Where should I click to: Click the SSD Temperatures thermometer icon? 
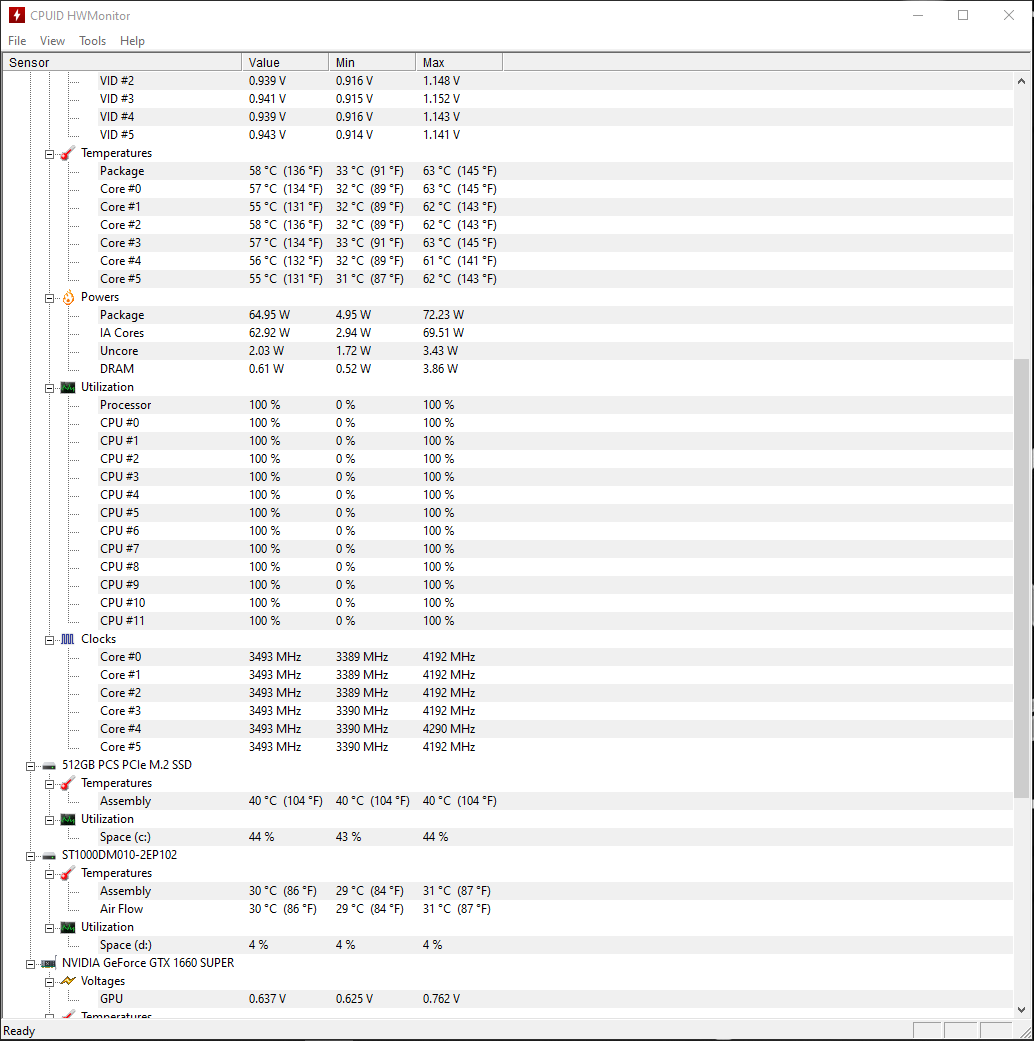pos(68,783)
